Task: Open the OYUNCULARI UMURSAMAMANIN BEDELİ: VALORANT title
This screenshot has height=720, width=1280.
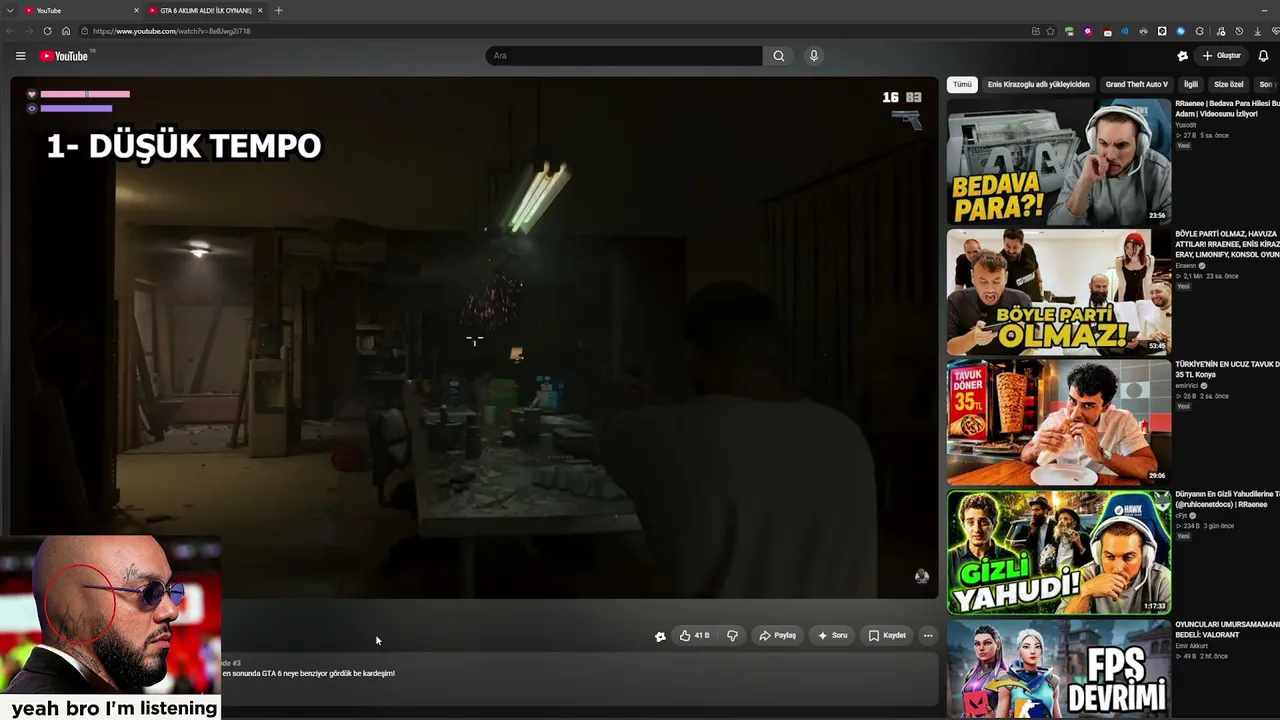Action: tap(1227, 629)
